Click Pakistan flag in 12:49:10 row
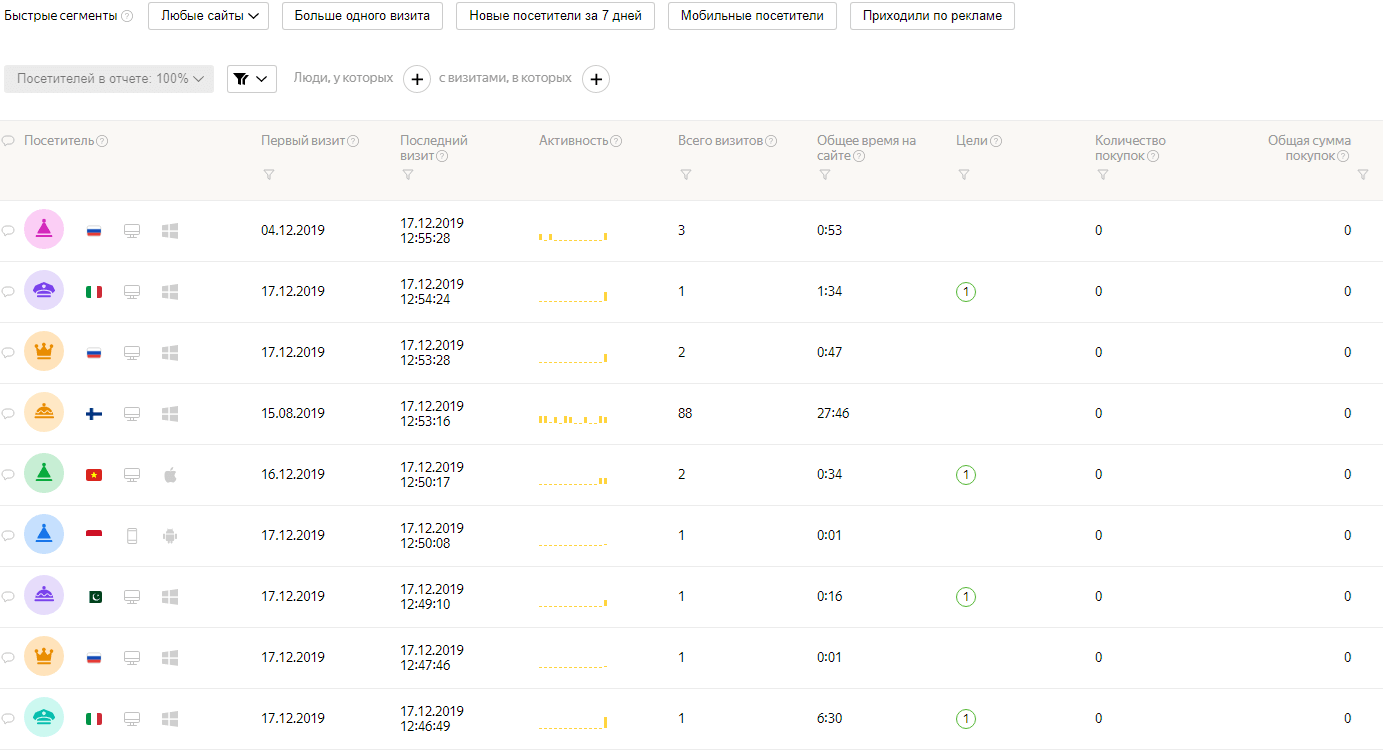 coord(94,597)
